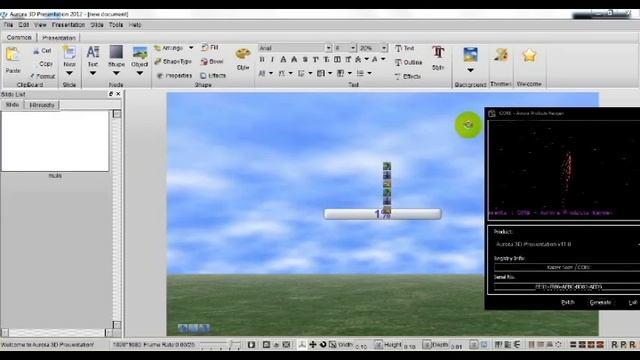Click the Object node icon
This screenshot has height=360, width=640.
click(x=140, y=52)
